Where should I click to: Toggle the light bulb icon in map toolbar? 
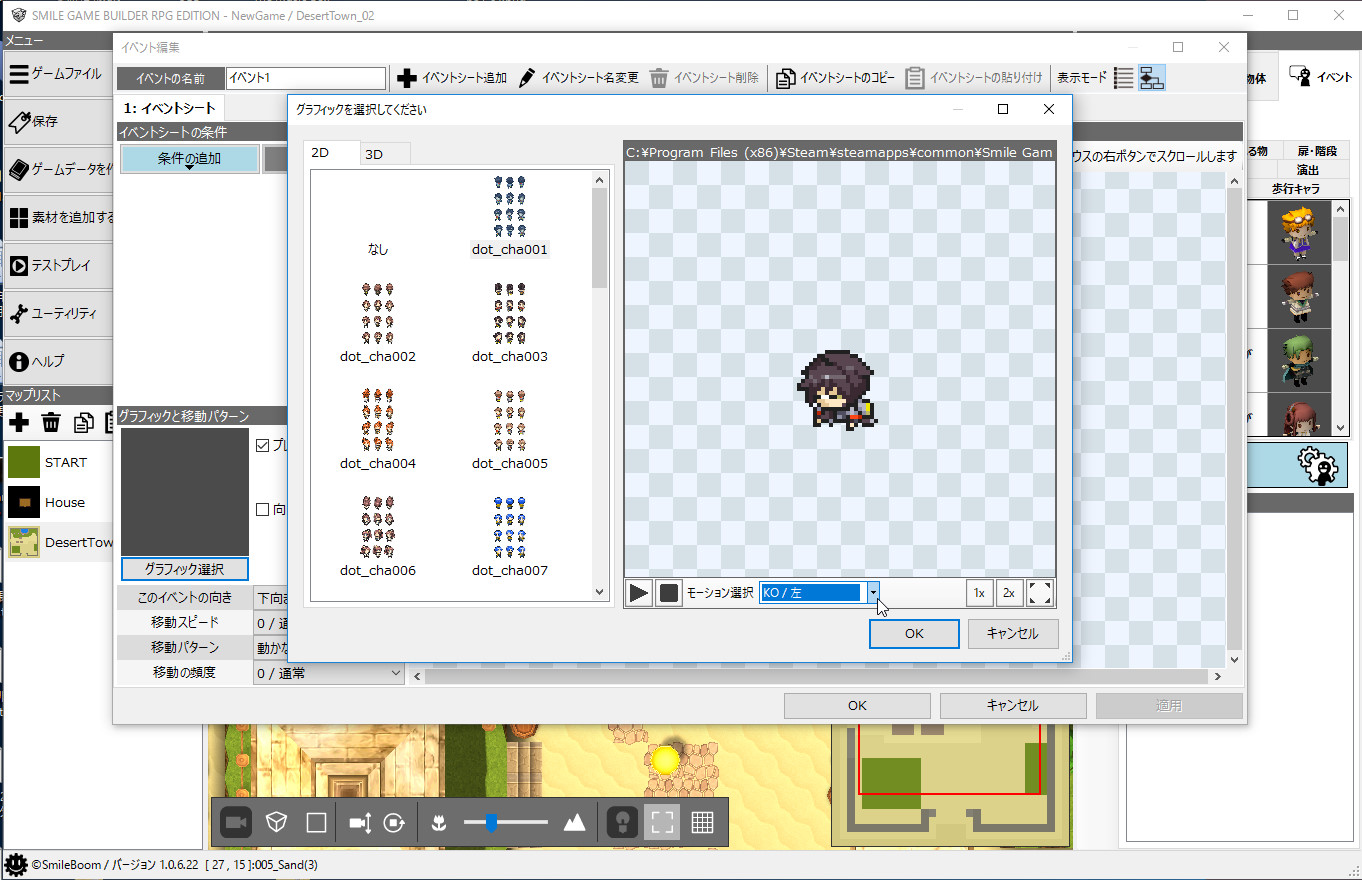pos(622,822)
